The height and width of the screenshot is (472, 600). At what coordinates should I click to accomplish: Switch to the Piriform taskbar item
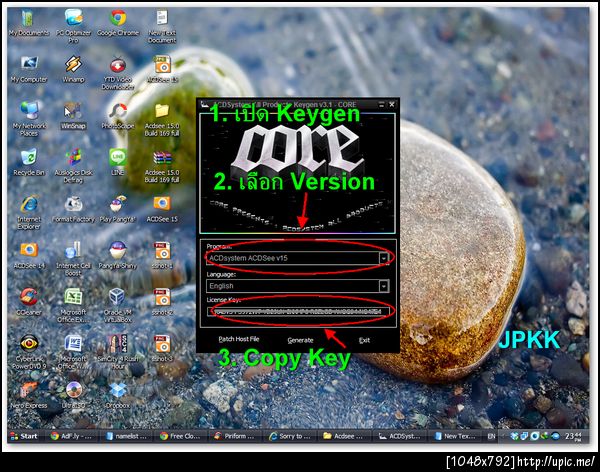point(235,436)
